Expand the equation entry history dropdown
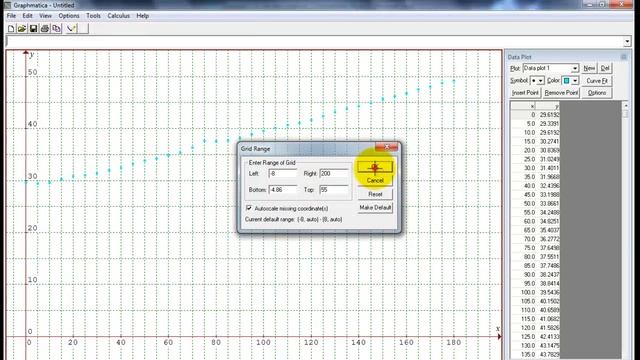The height and width of the screenshot is (360, 640). pos(627,41)
